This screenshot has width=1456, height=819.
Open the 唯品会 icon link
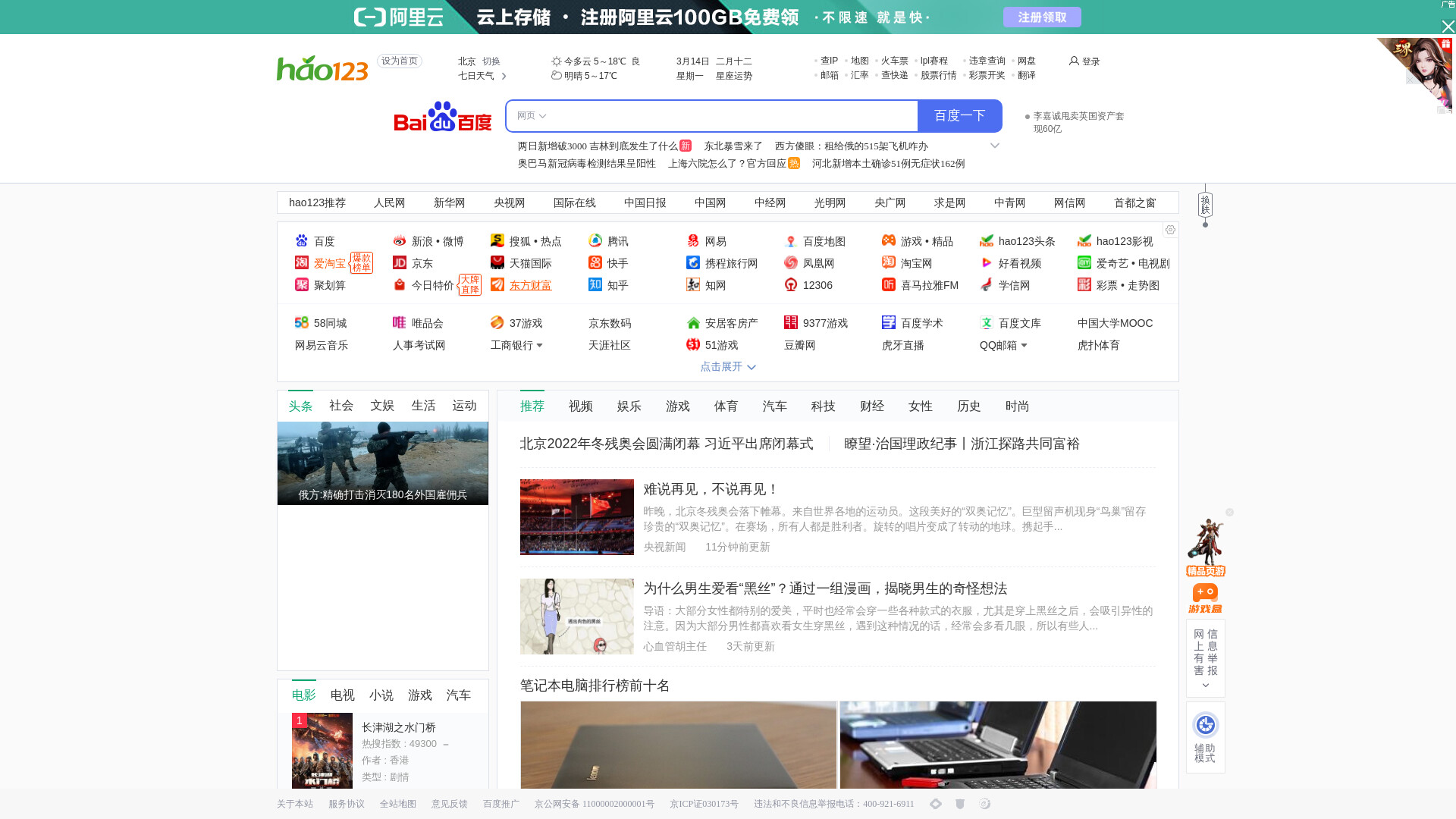tap(400, 322)
